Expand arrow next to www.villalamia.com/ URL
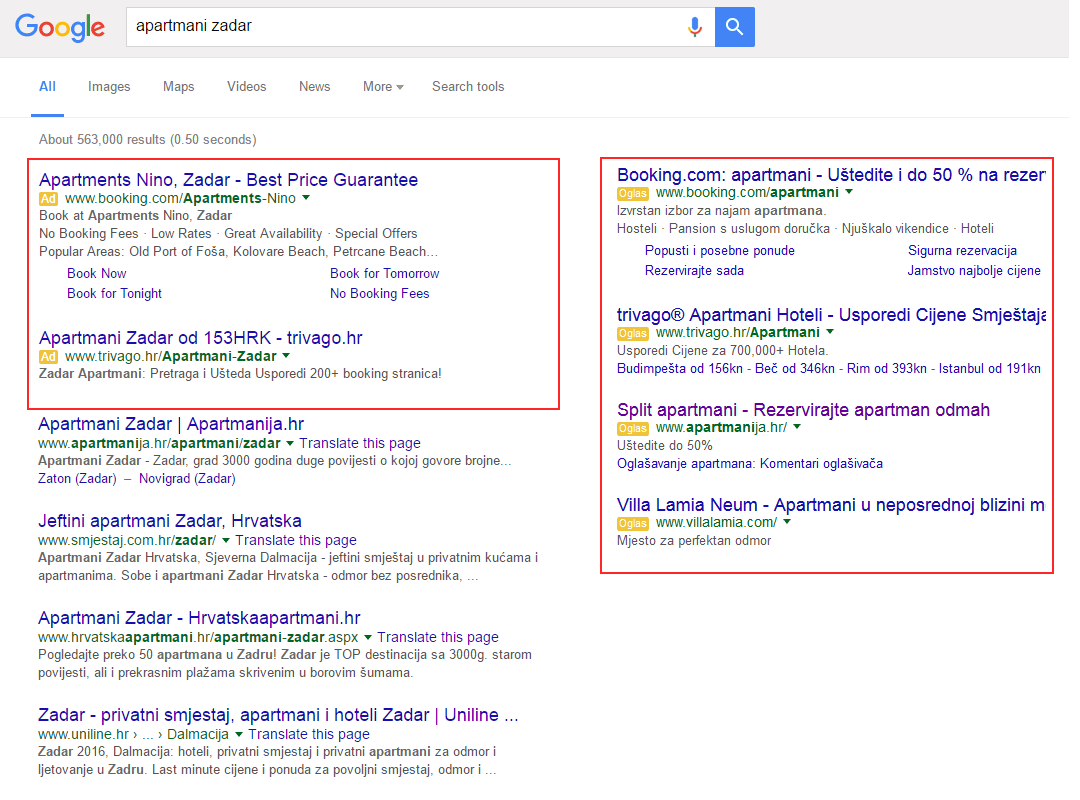 point(787,522)
